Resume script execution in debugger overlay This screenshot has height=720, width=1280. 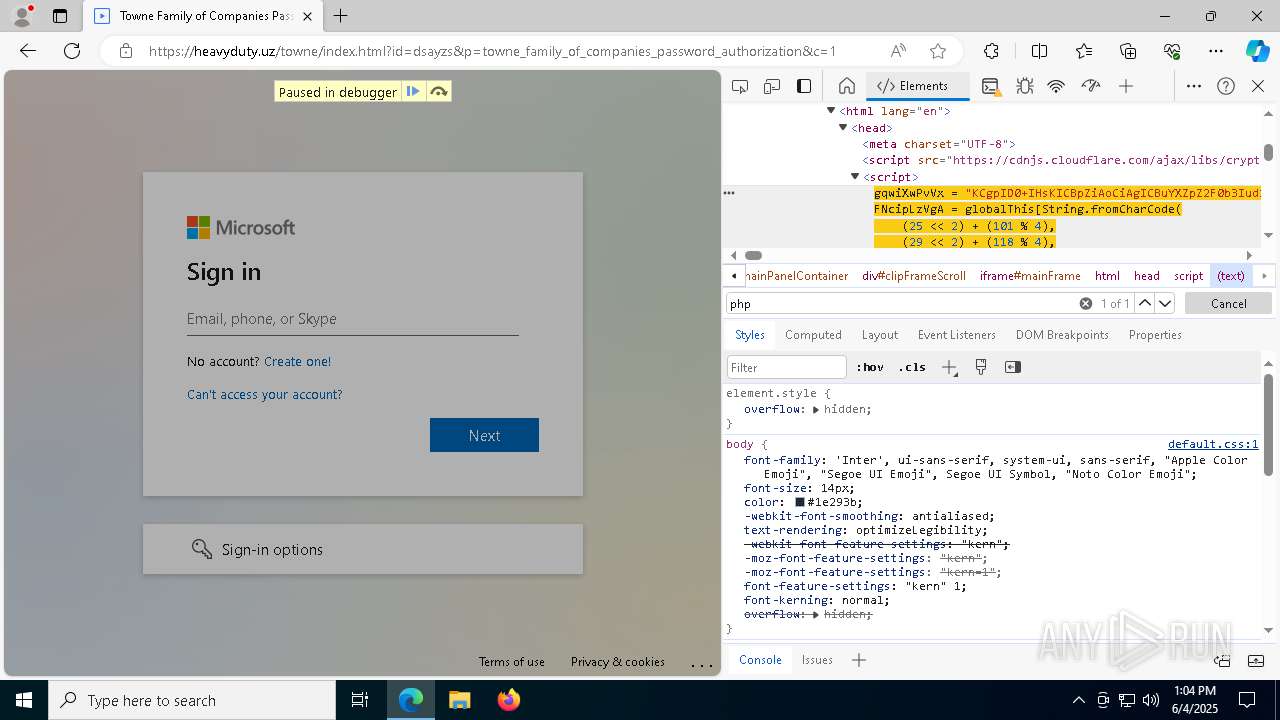tap(412, 92)
